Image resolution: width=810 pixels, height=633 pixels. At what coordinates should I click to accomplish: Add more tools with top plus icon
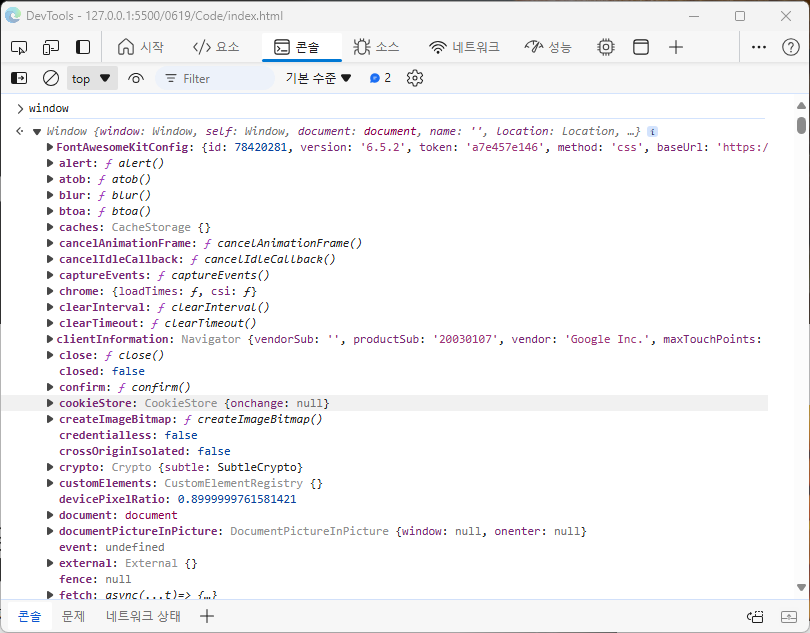click(676, 48)
